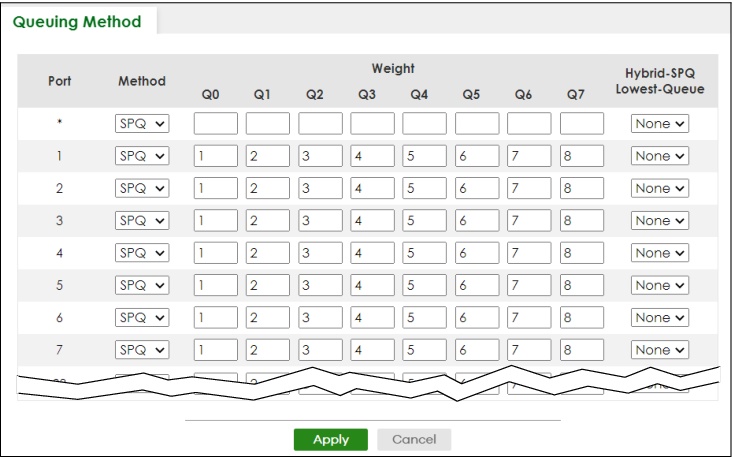Viewport: 734px width, 457px height.
Task: Click the Q6 weight field for port 7
Action: 529,350
